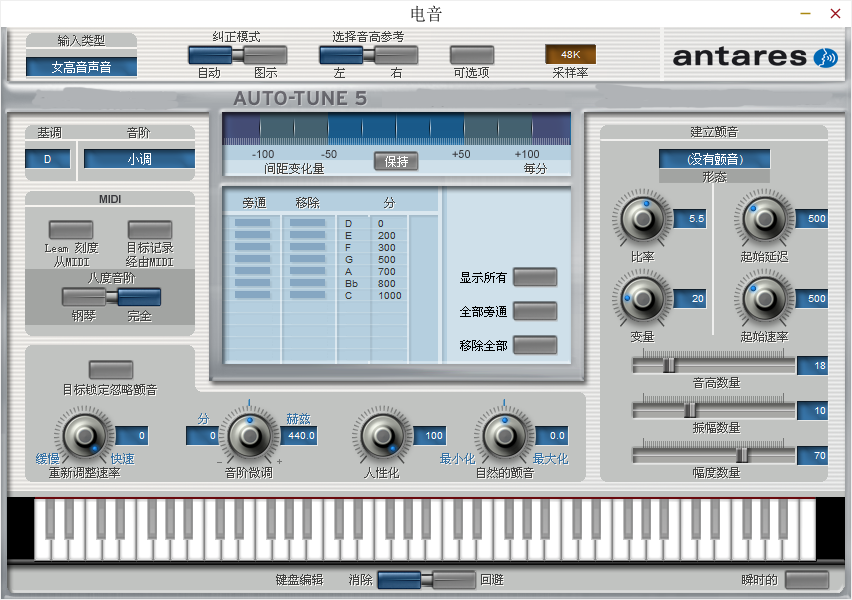This screenshot has height=600, width=852.
Task: Open the 输入类型 dropdown showing 女高音声音
Action: 81,67
